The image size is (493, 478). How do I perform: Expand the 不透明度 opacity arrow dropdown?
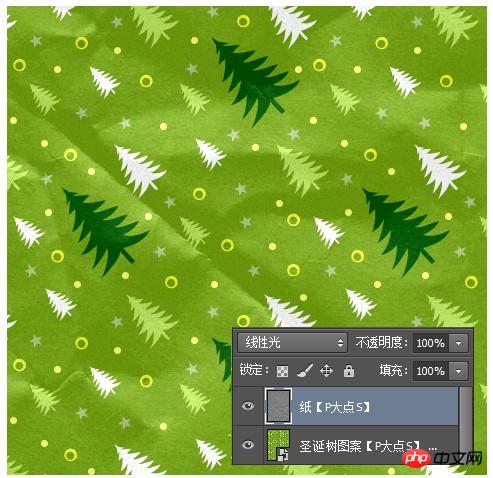pyautogui.click(x=459, y=343)
